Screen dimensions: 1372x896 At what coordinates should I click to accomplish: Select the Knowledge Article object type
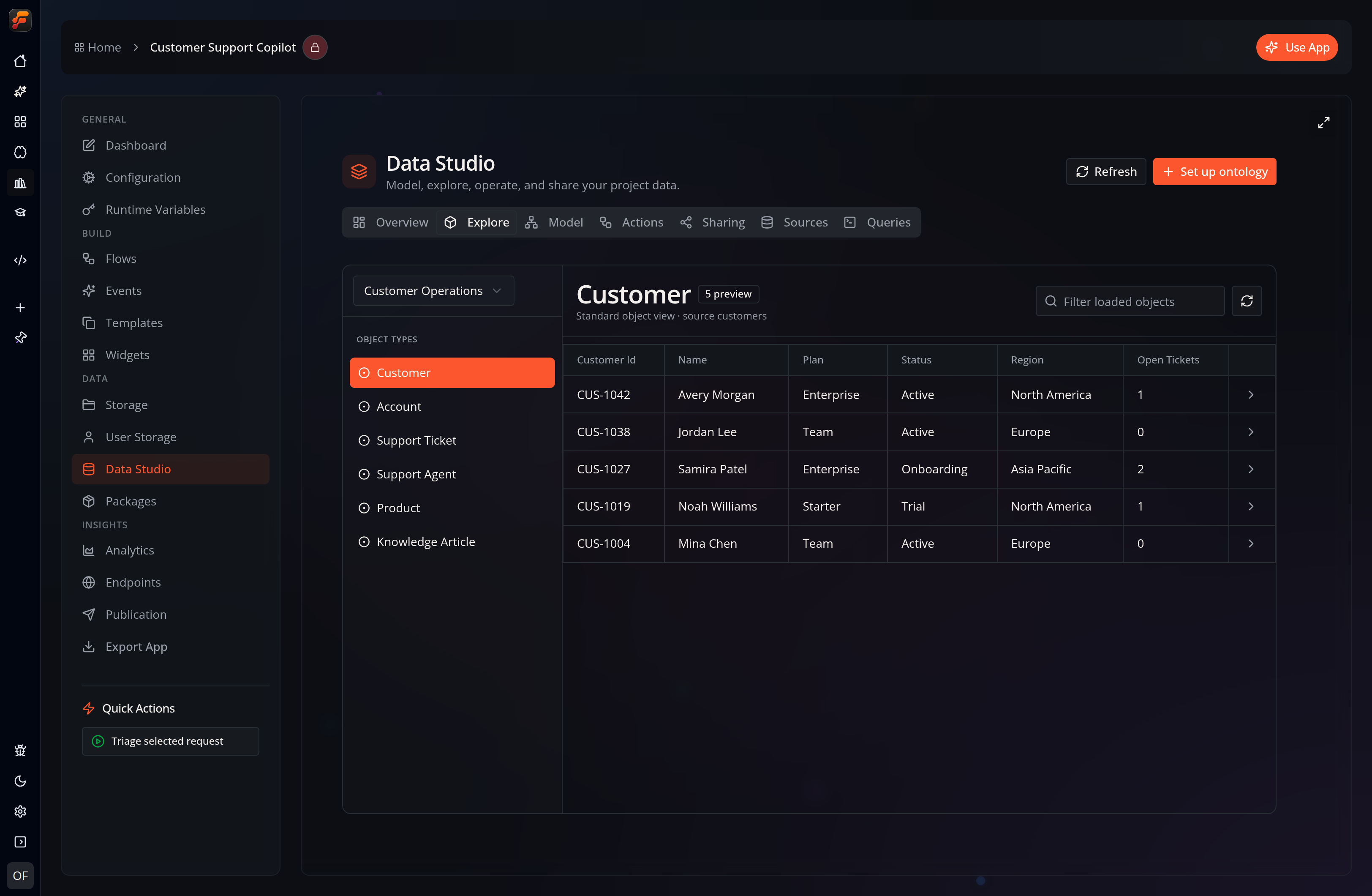tap(452, 542)
